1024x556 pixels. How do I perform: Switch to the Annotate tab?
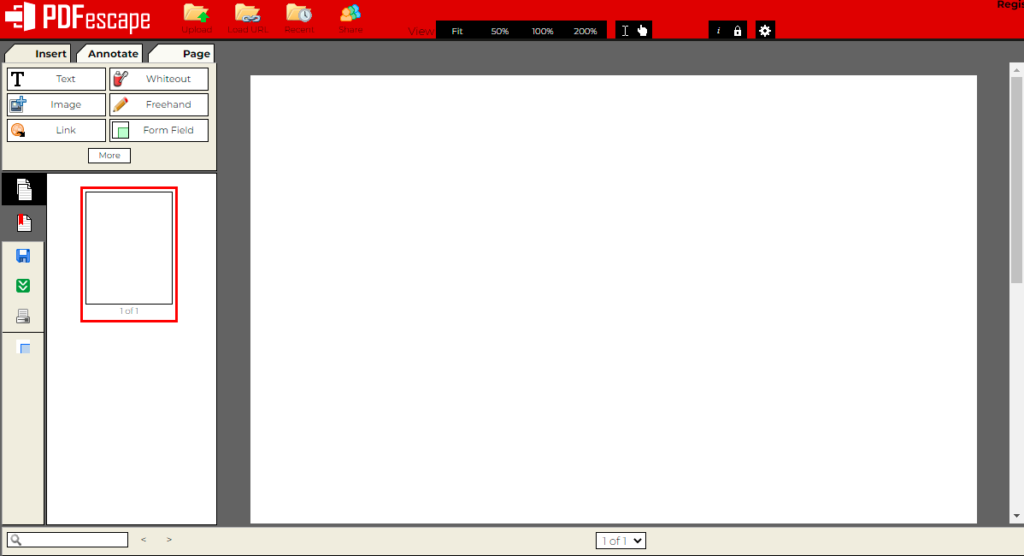click(x=113, y=54)
